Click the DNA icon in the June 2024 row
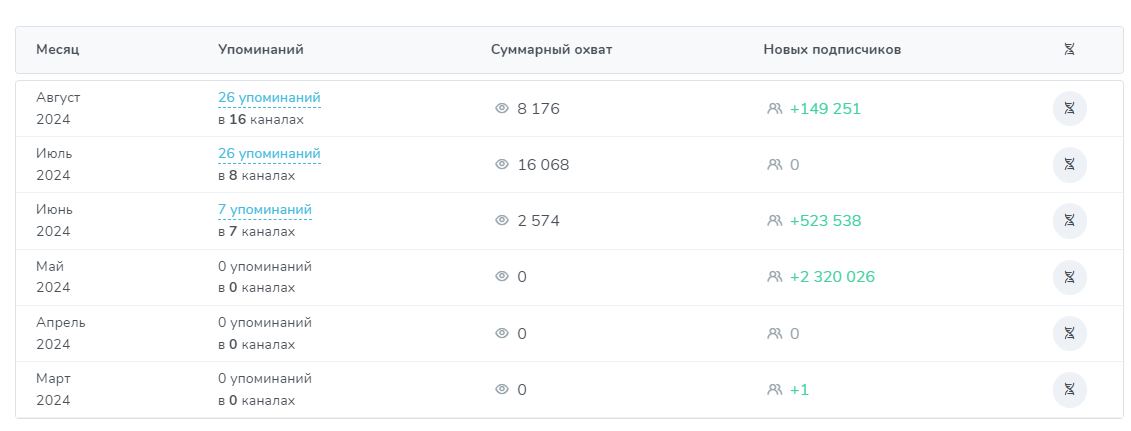This screenshot has width=1131, height=431. 1069,220
